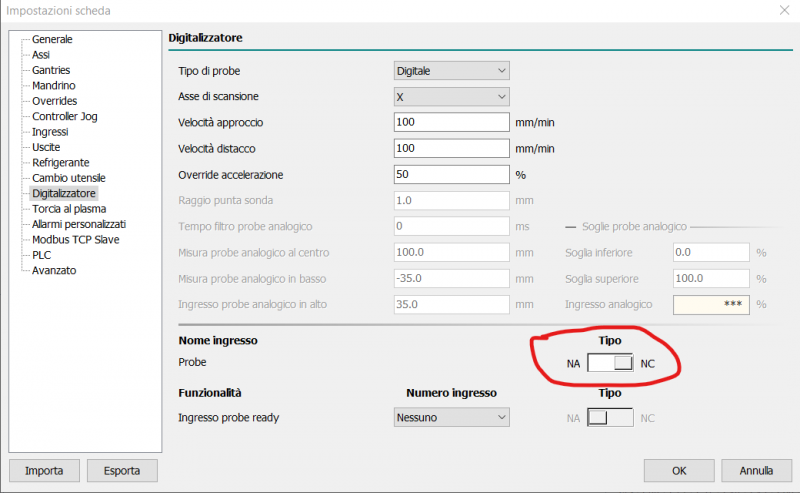Viewport: 800px width, 493px height.
Task: Click the Esporta button
Action: 122,470
